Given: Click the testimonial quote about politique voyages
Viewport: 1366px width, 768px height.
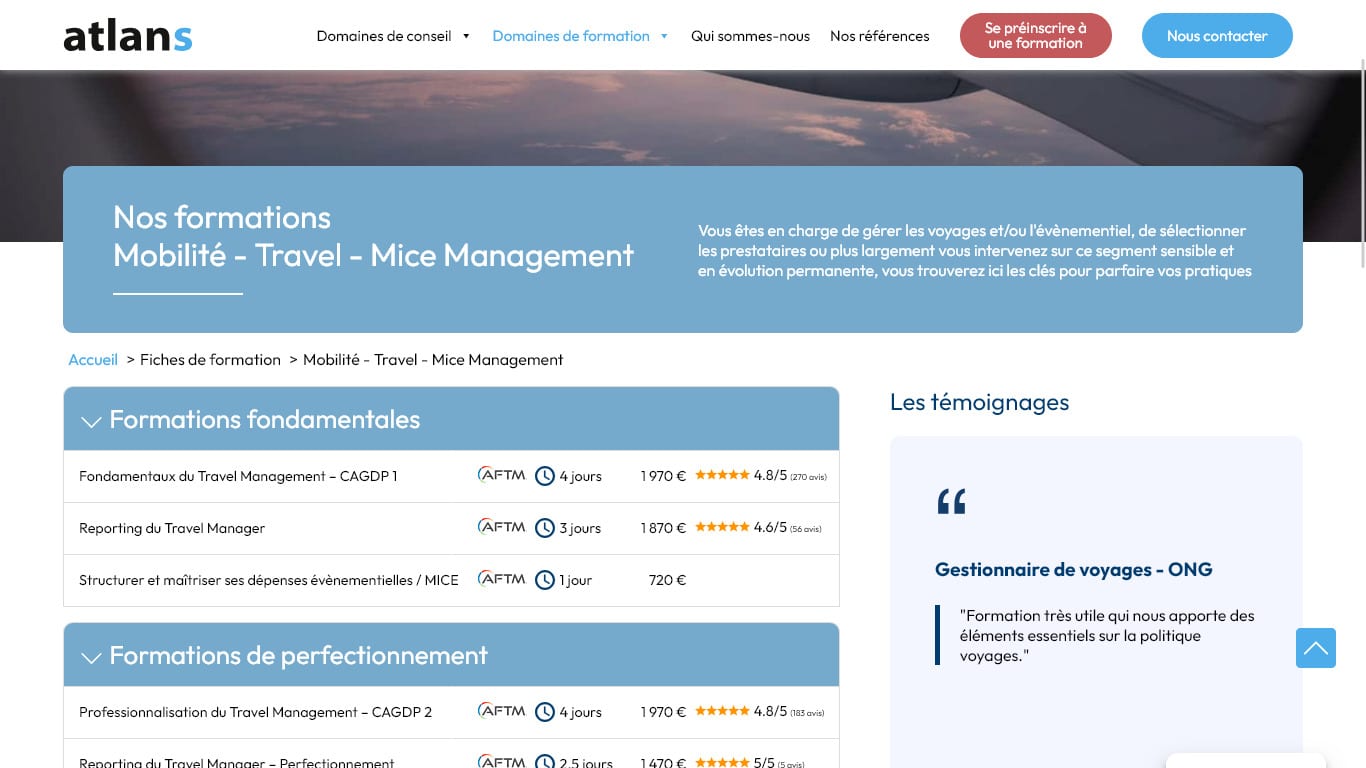Looking at the screenshot, I should (1107, 635).
